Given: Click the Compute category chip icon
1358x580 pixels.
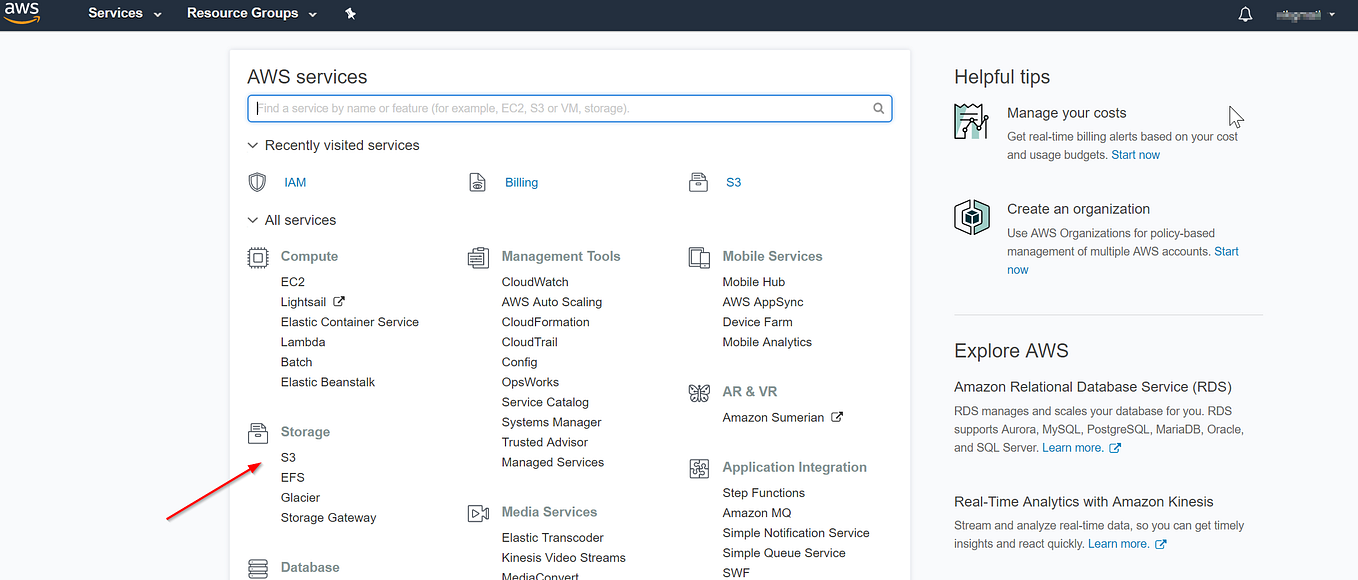Looking at the screenshot, I should pos(258,257).
